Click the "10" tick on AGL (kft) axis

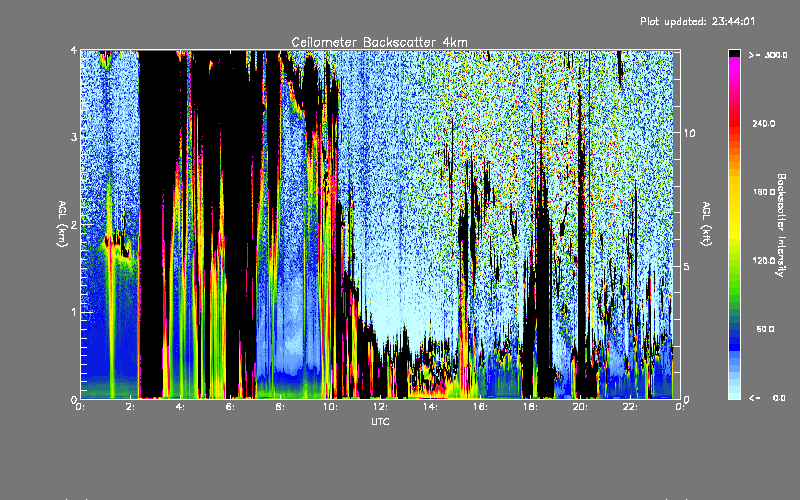(689, 133)
